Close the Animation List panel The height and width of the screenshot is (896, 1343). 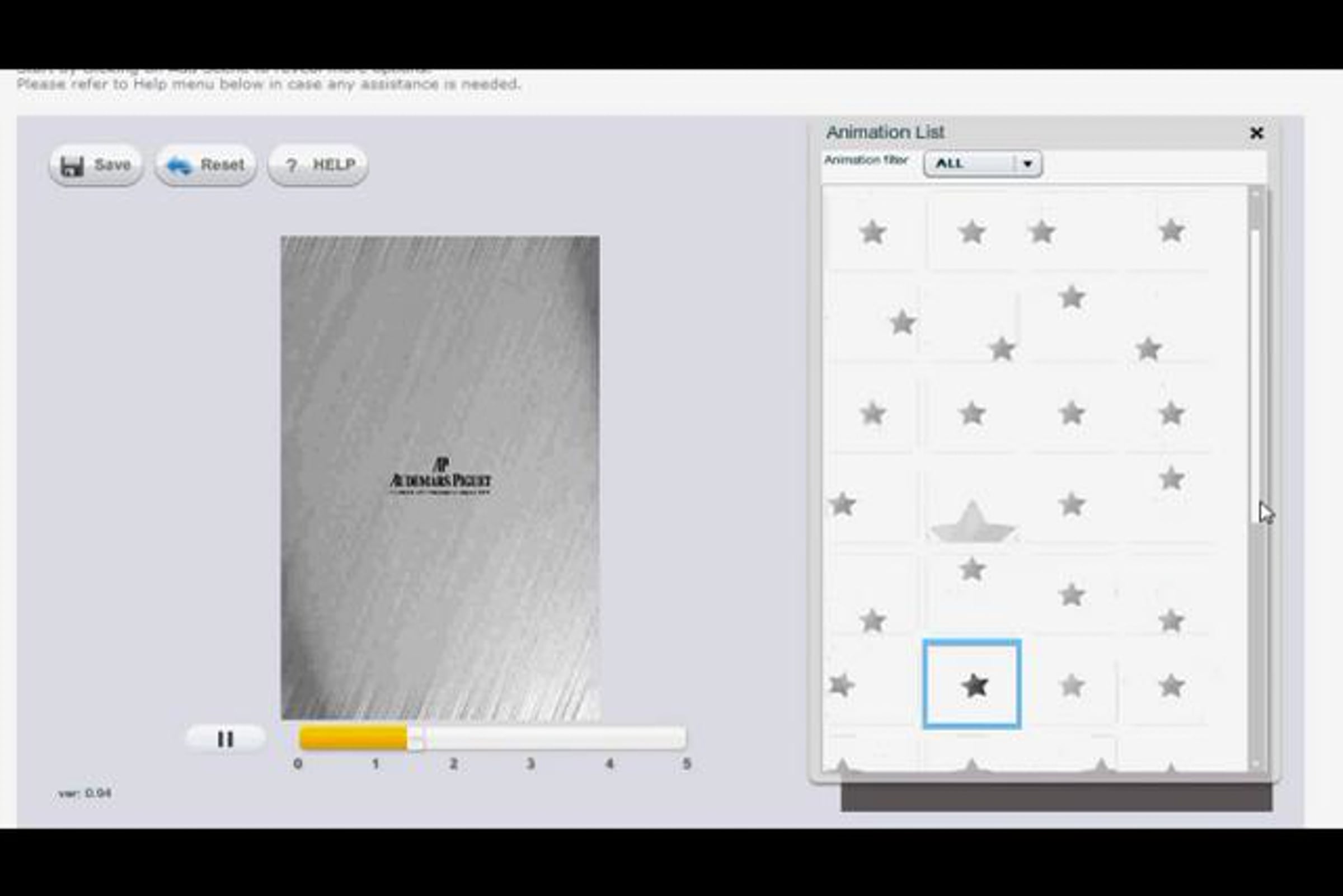(1256, 133)
